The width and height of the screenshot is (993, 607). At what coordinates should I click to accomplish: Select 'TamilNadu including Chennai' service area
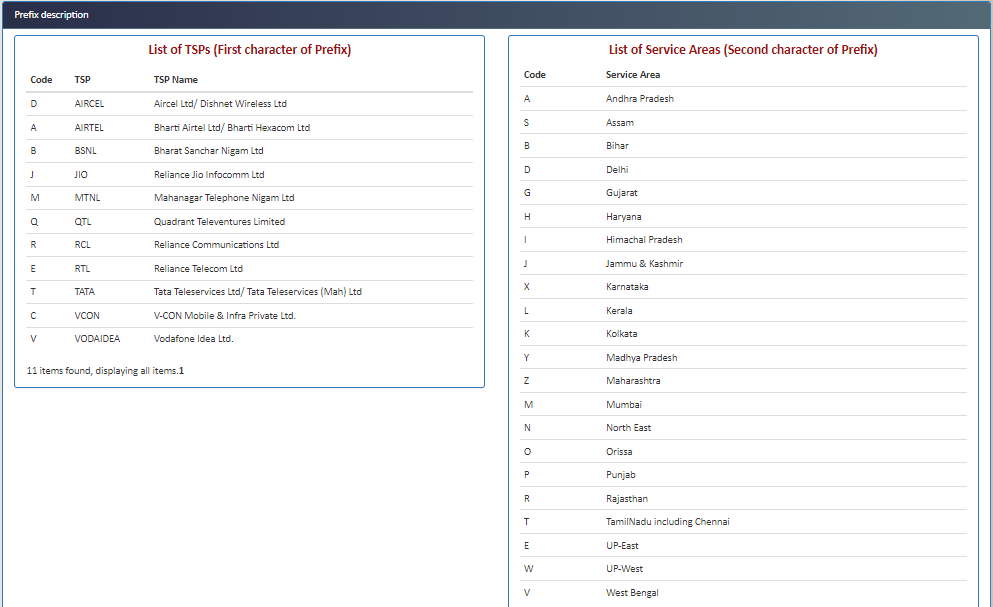667,522
